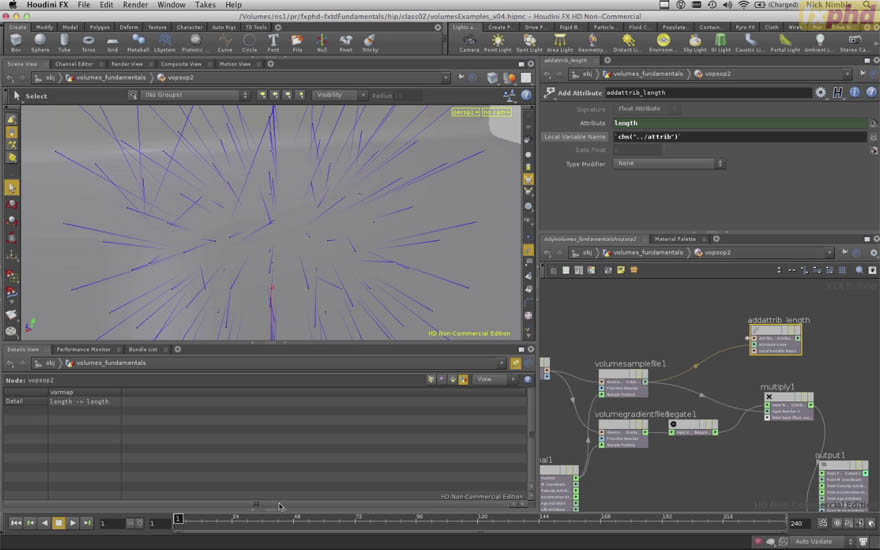Select the volumesamplefile1 node
The width and height of the screenshot is (880, 550).
(623, 383)
